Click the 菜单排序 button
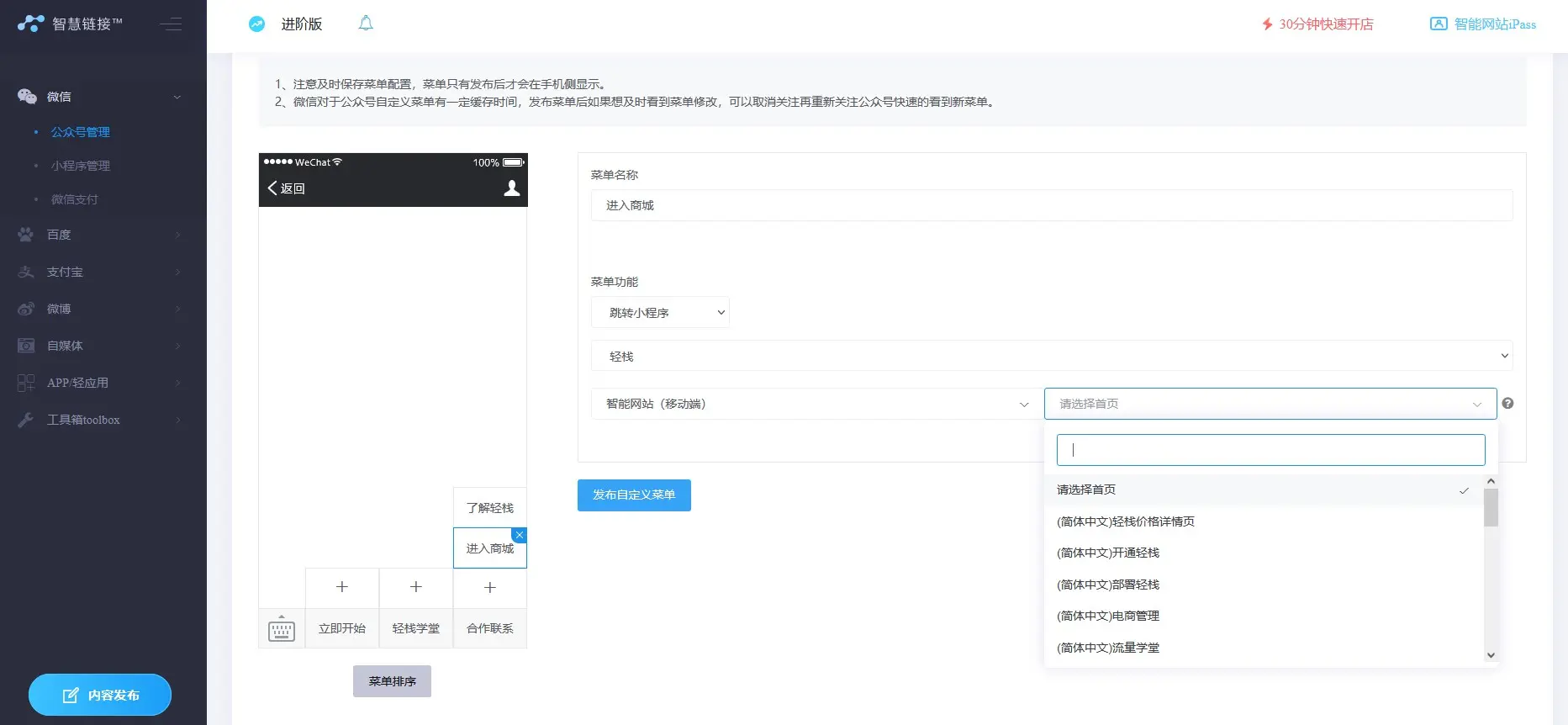1568x725 pixels. coord(392,681)
